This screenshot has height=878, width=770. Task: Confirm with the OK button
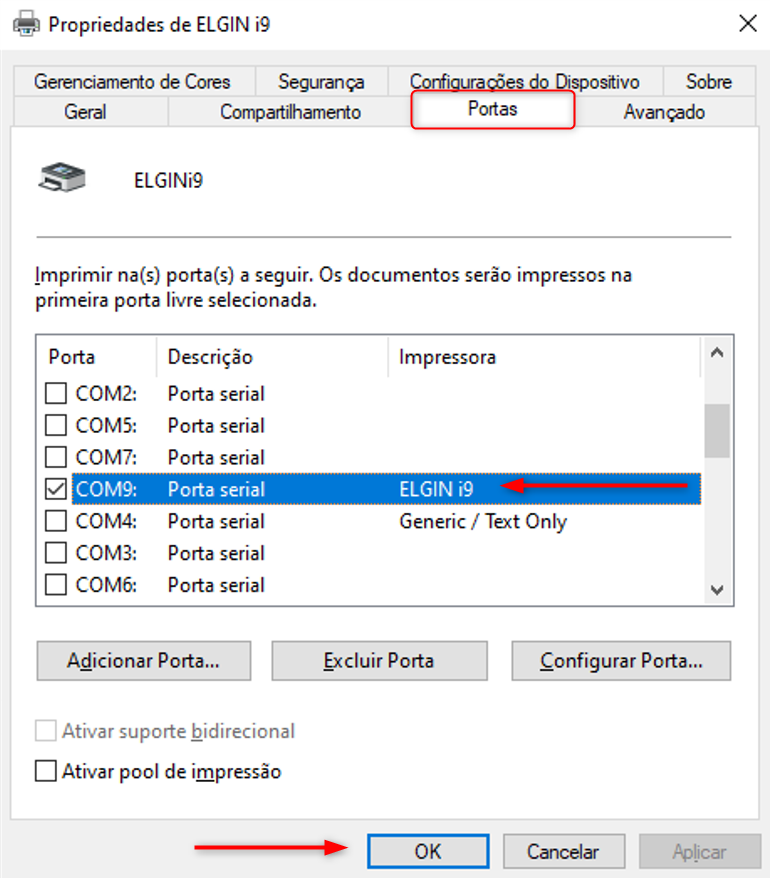pyautogui.click(x=428, y=852)
